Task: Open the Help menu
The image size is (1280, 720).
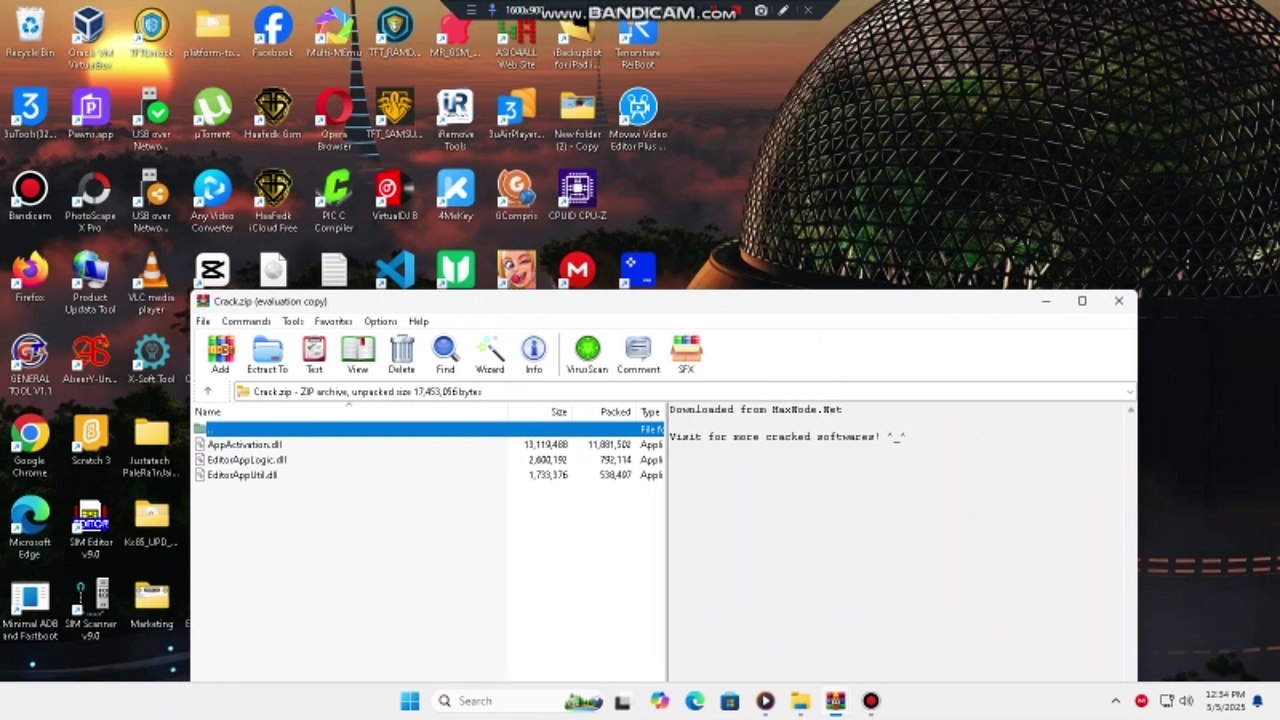Action: pyautogui.click(x=419, y=321)
